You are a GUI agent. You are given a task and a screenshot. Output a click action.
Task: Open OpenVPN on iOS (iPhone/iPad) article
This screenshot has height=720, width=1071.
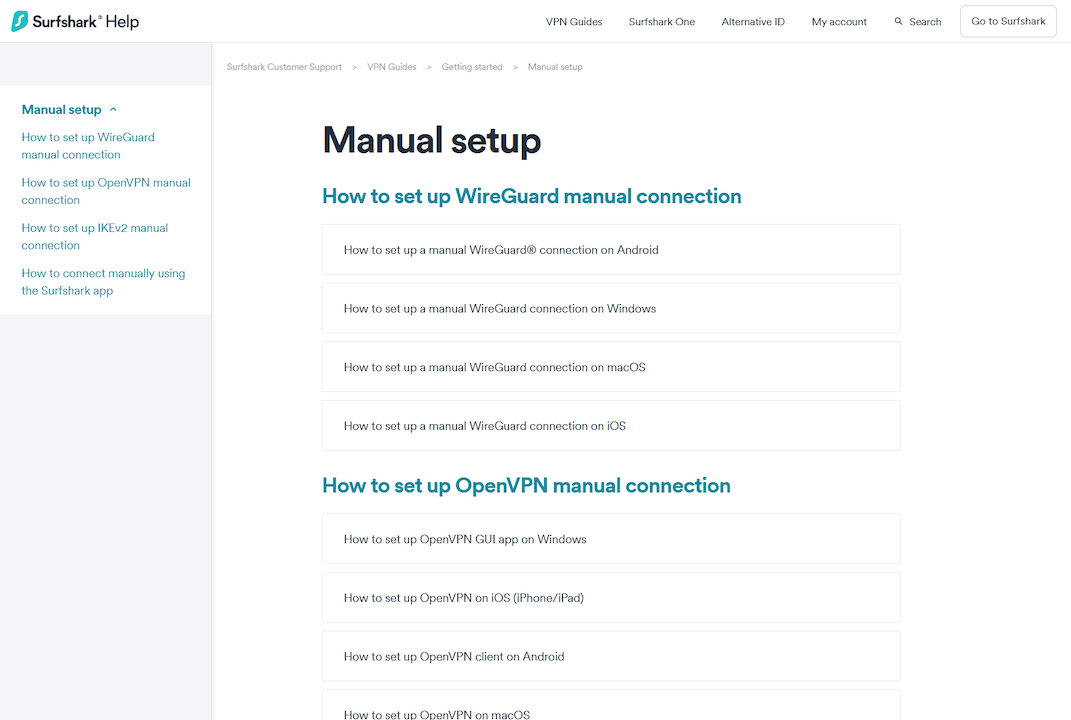[463, 598]
